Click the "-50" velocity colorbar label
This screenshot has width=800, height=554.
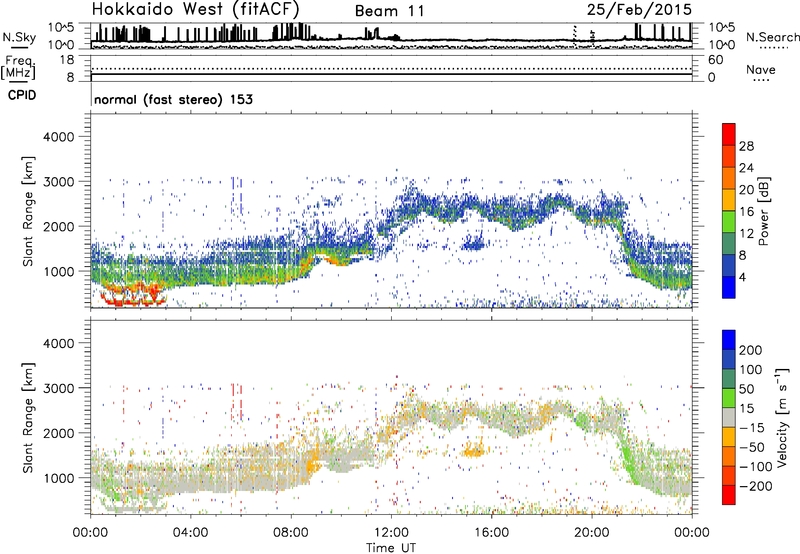coord(752,447)
